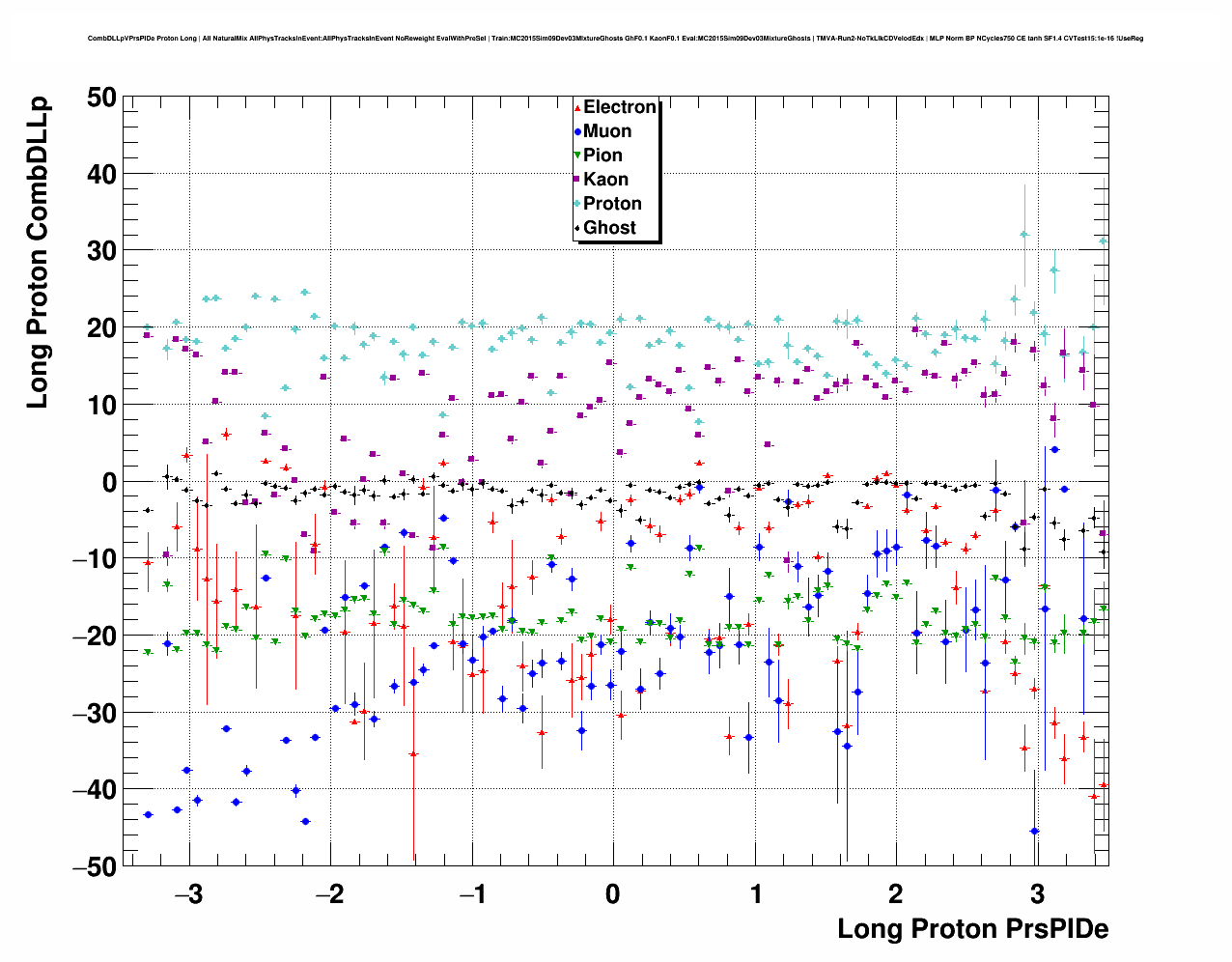Click the X-axis label −3

187,894
